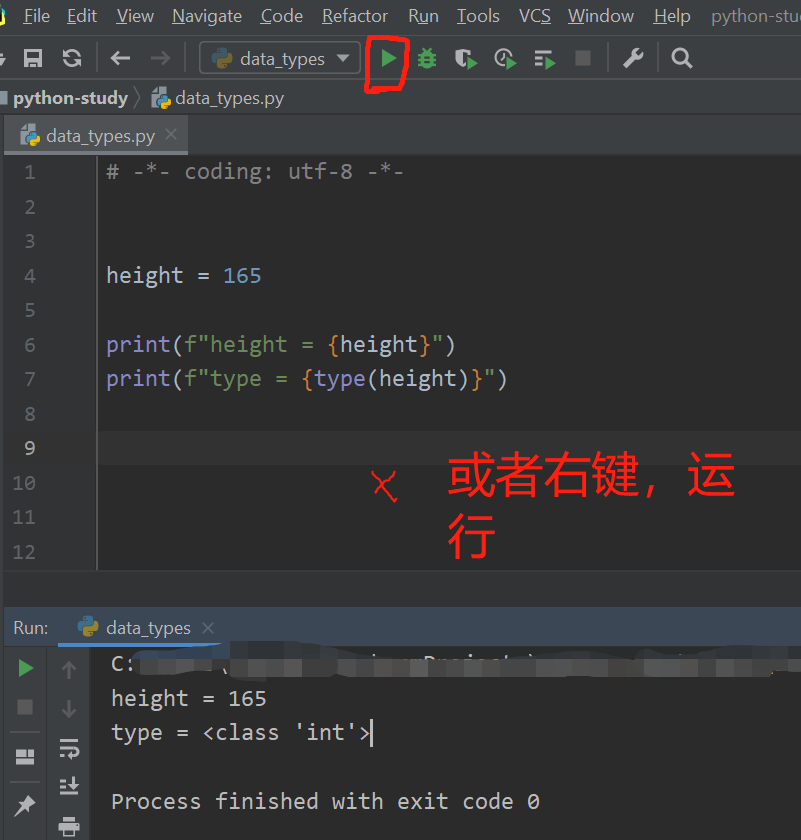Rerun data_types from the Run panel
Screen dimensions: 801x840
coord(25,668)
